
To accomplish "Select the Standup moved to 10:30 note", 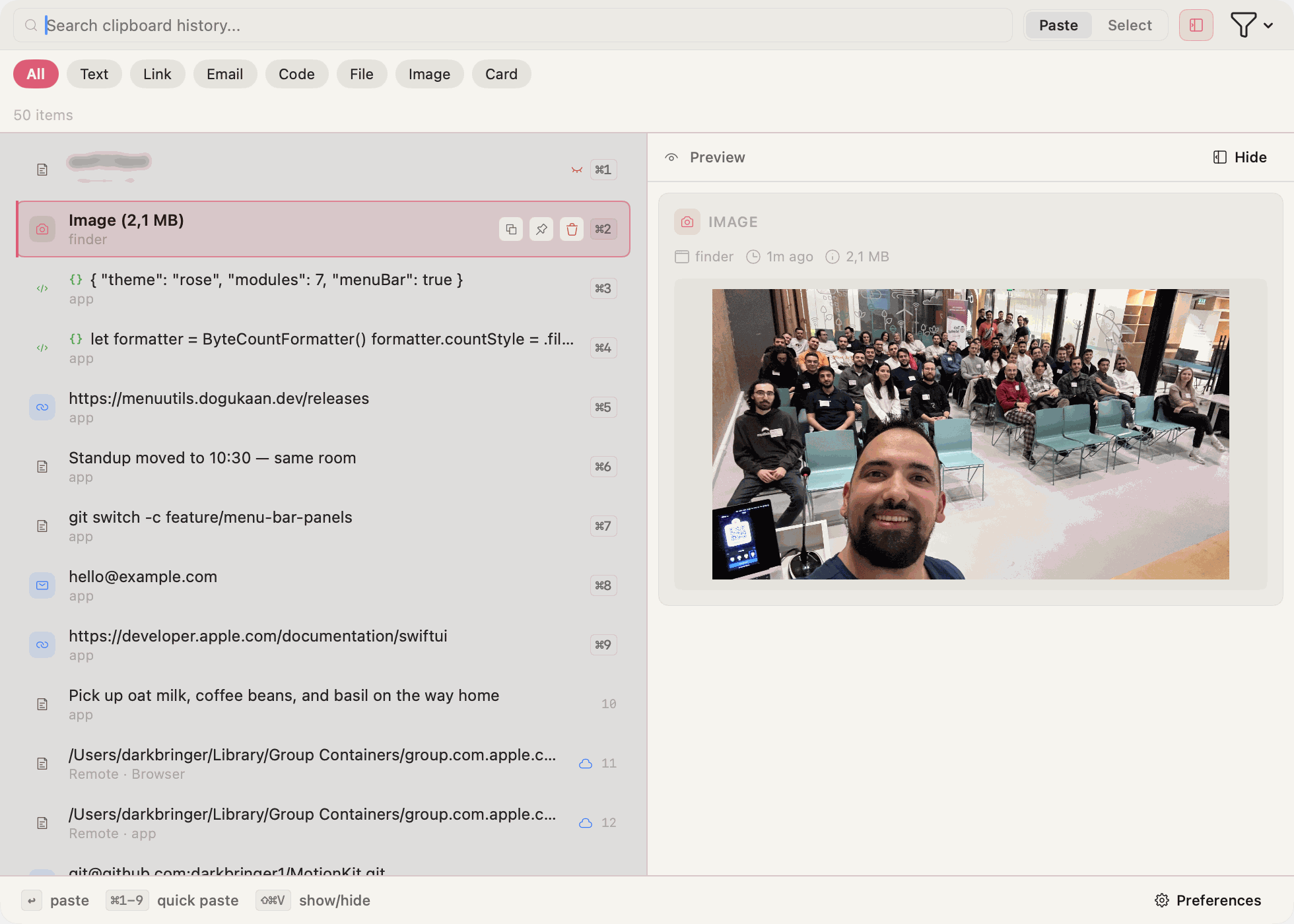I will tap(323, 467).
